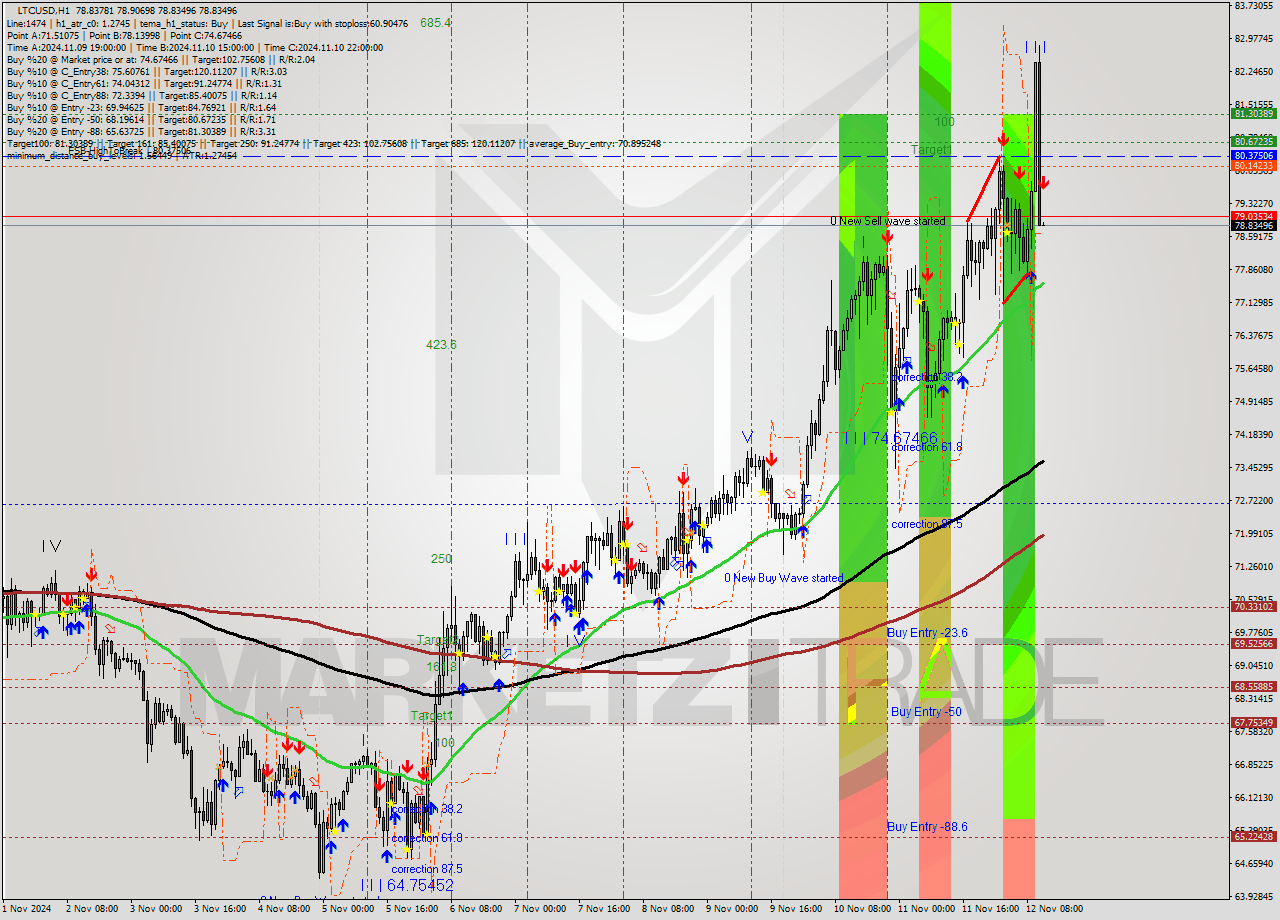Image resolution: width=1280 pixels, height=920 pixels.
Task: Click the 74.91245 price axis value
Action: 1253,401
